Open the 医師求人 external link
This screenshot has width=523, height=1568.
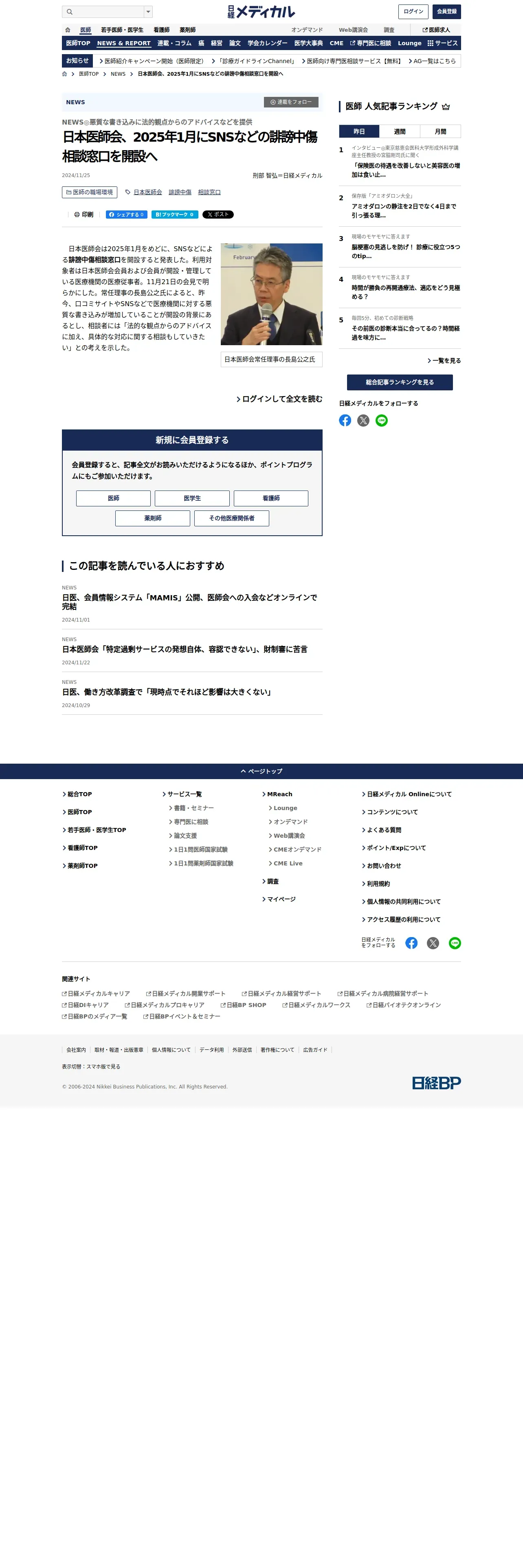(x=436, y=30)
